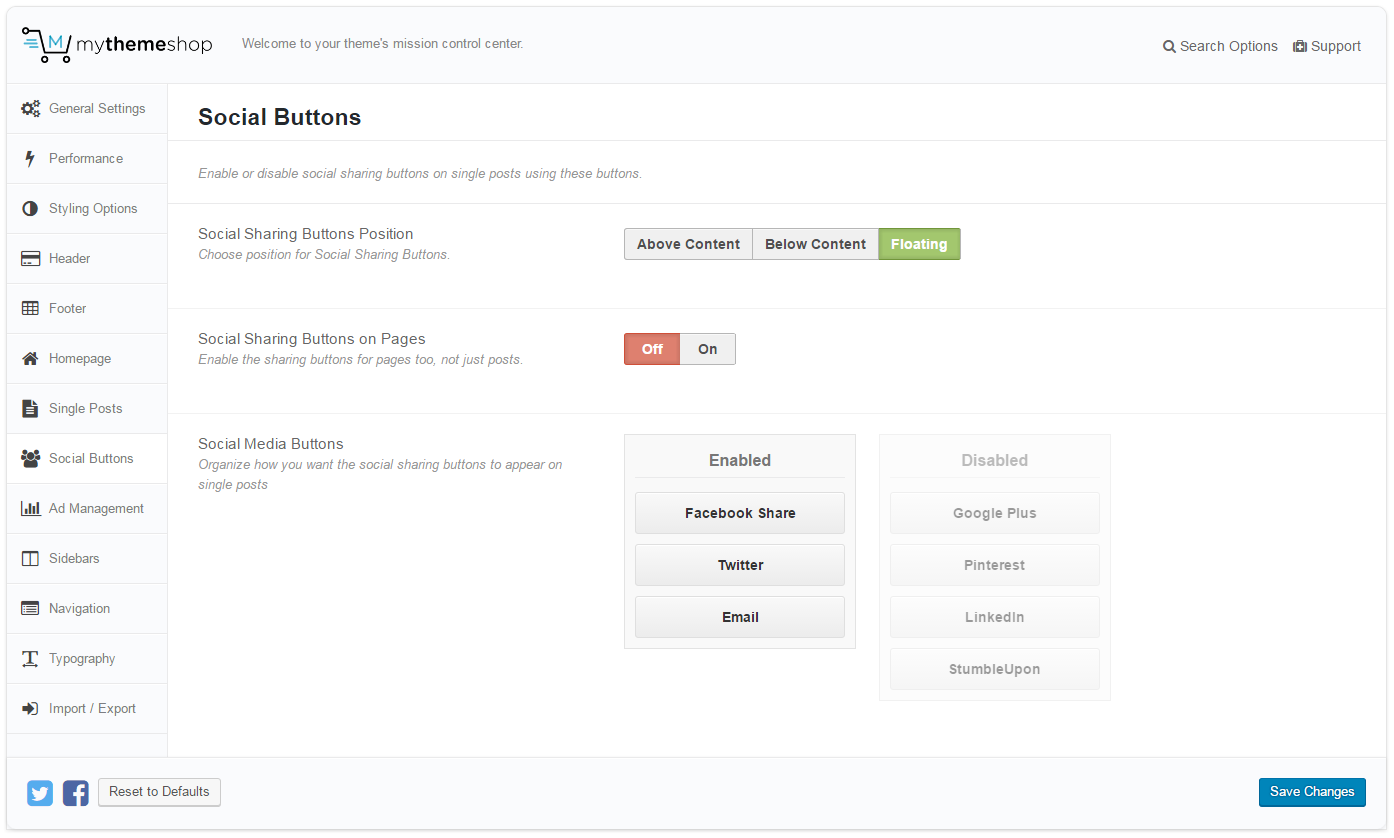
Task: Choose Below Content position
Action: coord(815,244)
